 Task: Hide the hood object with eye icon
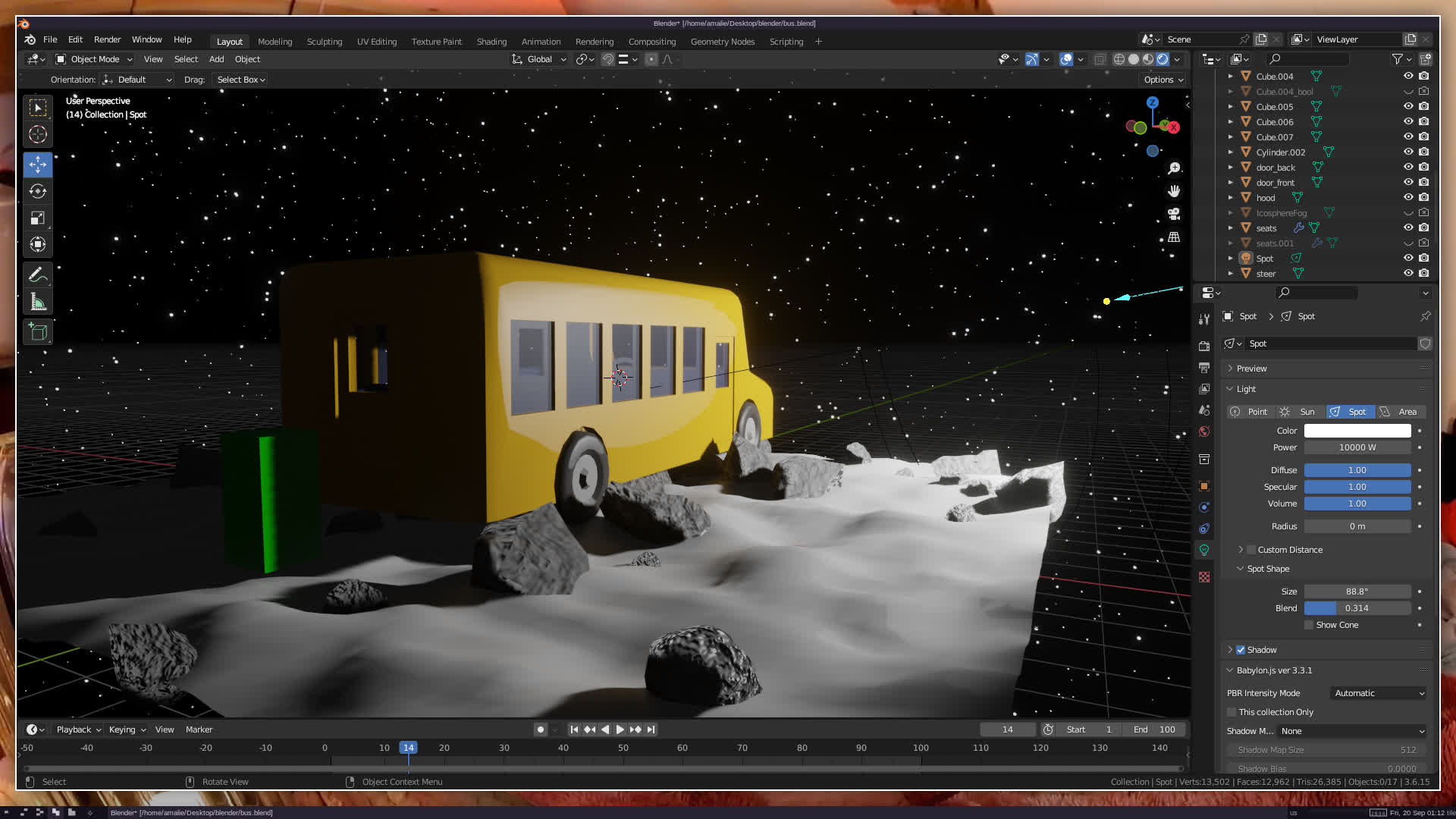[x=1408, y=197]
